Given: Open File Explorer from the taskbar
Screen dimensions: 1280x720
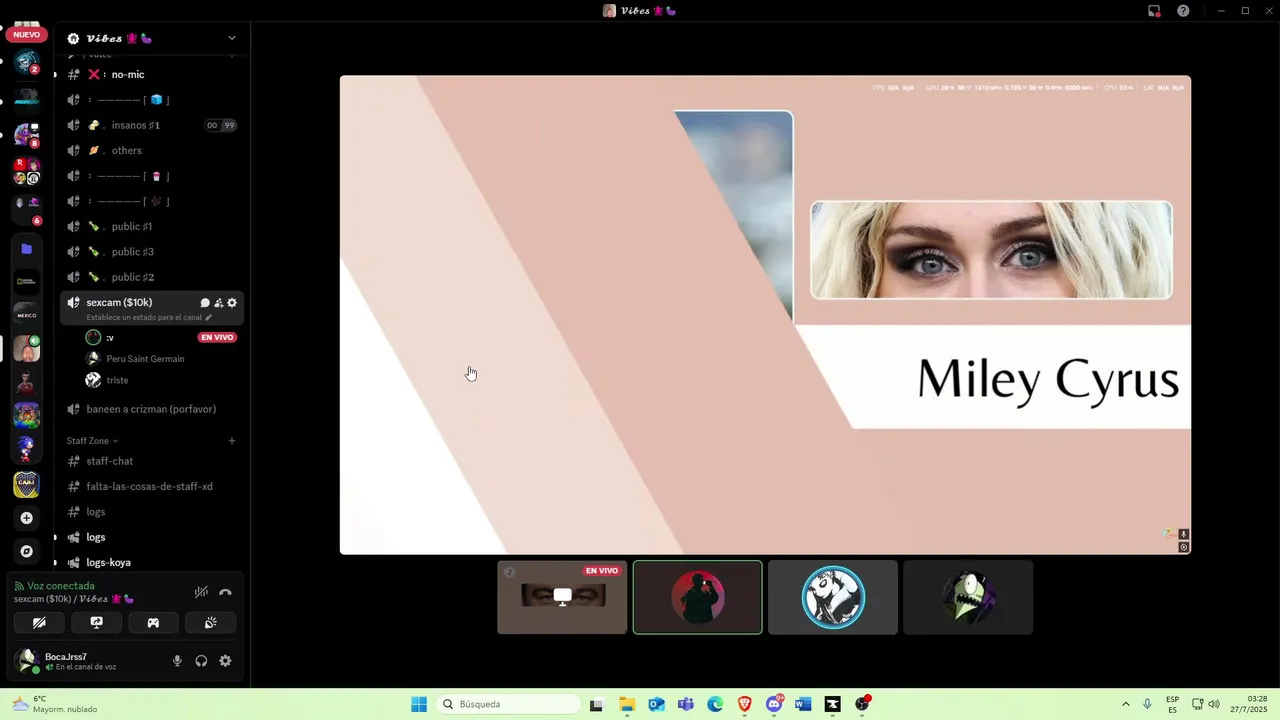Looking at the screenshot, I should pyautogui.click(x=627, y=704).
